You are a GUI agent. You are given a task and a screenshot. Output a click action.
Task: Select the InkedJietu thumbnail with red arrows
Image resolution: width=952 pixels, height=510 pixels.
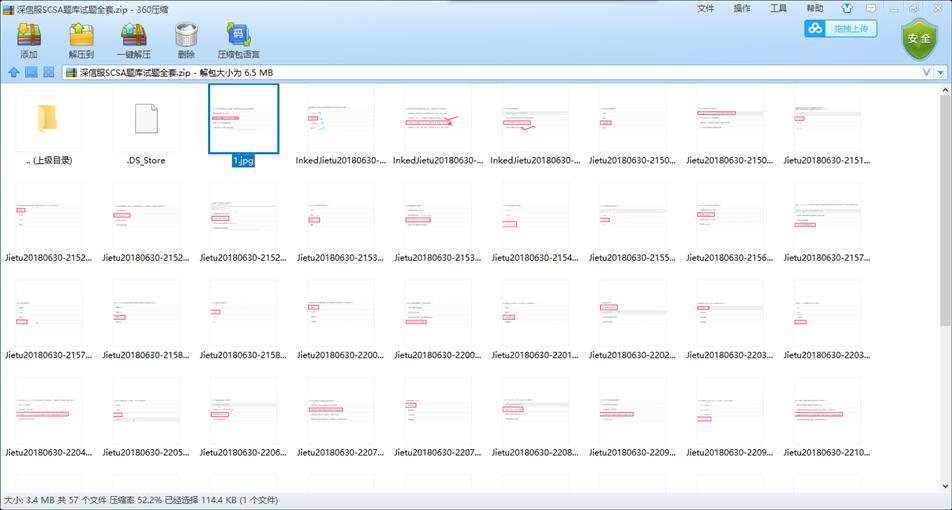click(438, 126)
